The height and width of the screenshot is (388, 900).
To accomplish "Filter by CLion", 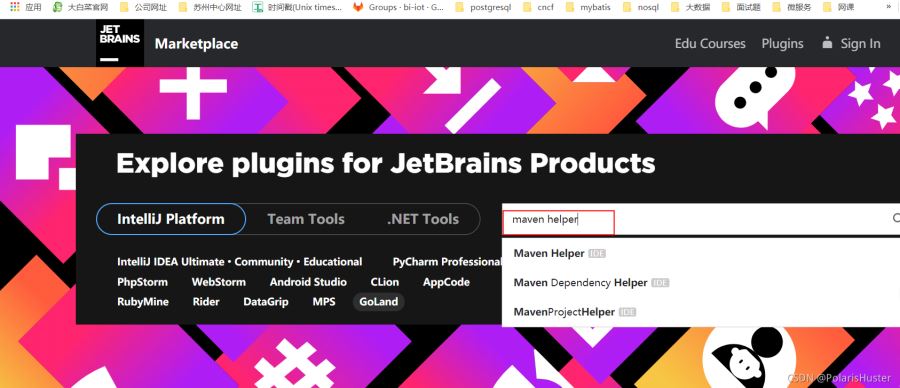I will click(x=385, y=282).
